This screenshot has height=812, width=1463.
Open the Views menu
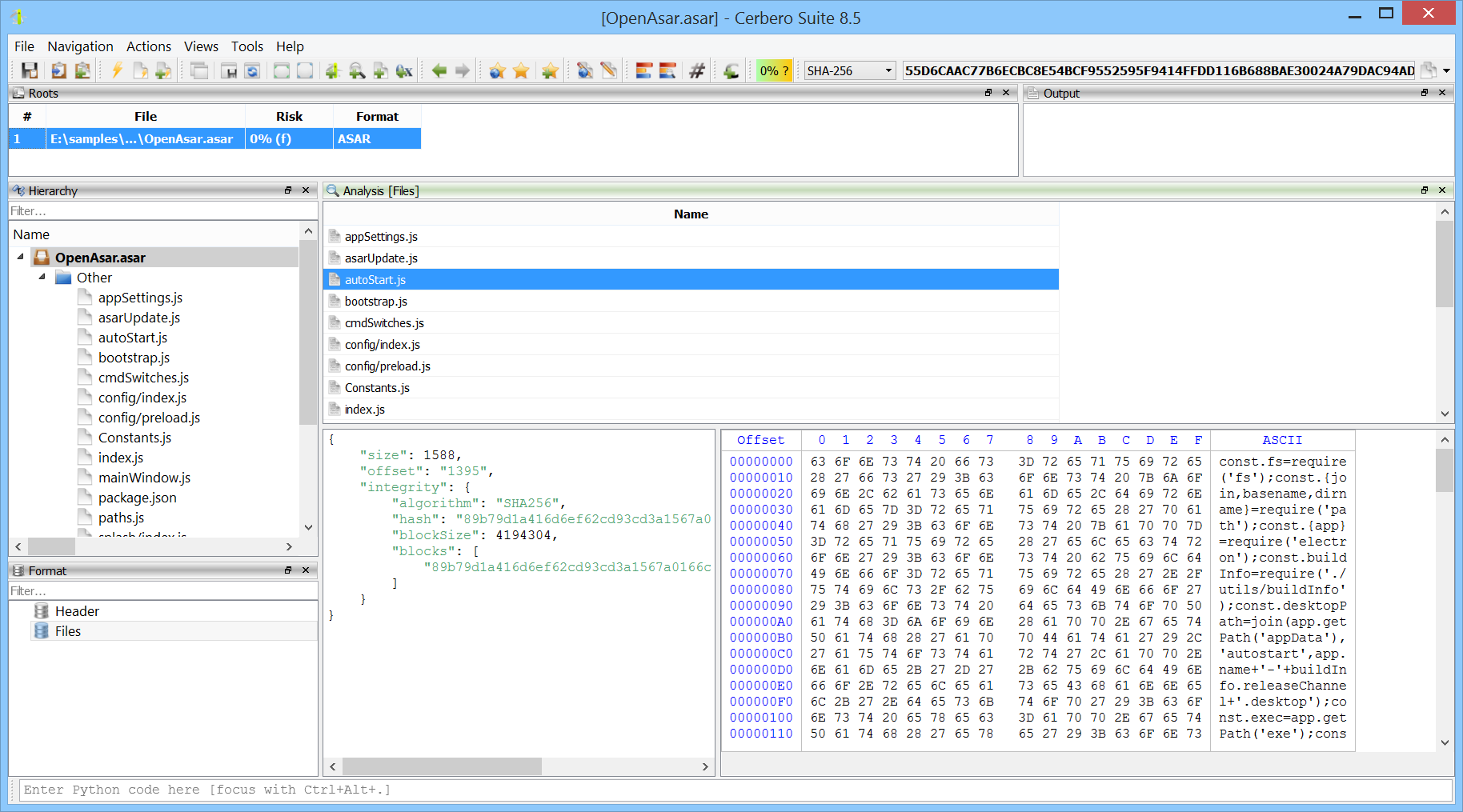coord(201,46)
